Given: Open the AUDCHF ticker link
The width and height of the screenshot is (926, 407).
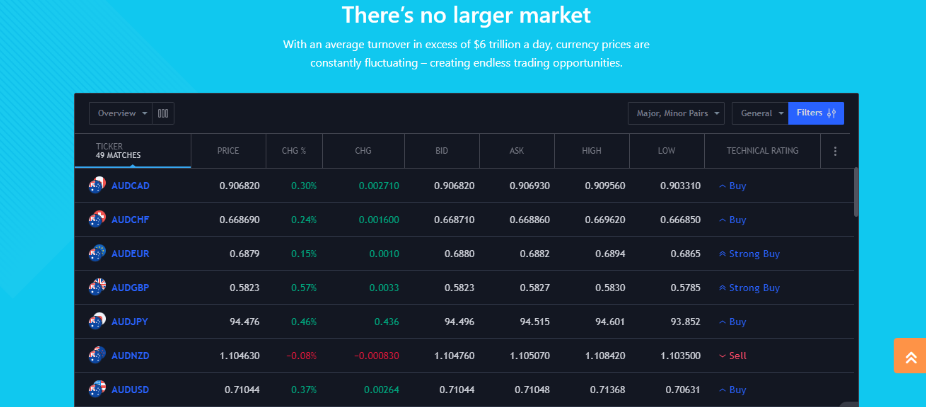Looking at the screenshot, I should tap(130, 220).
